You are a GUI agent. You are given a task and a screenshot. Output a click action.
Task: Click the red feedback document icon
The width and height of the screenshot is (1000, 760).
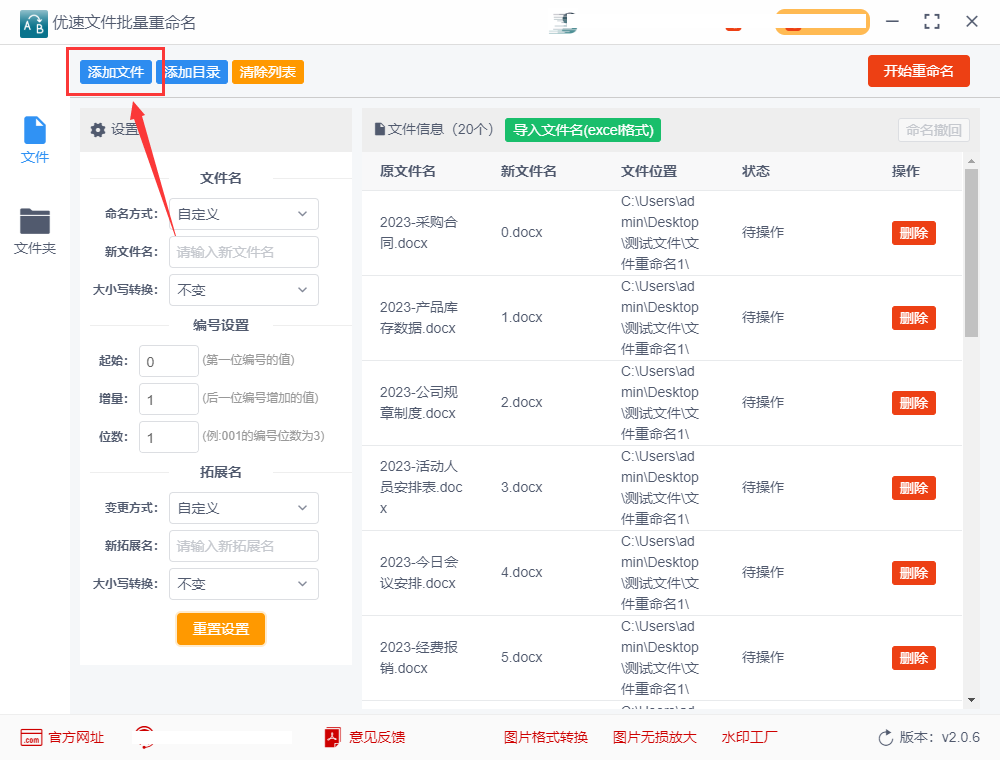click(x=332, y=738)
